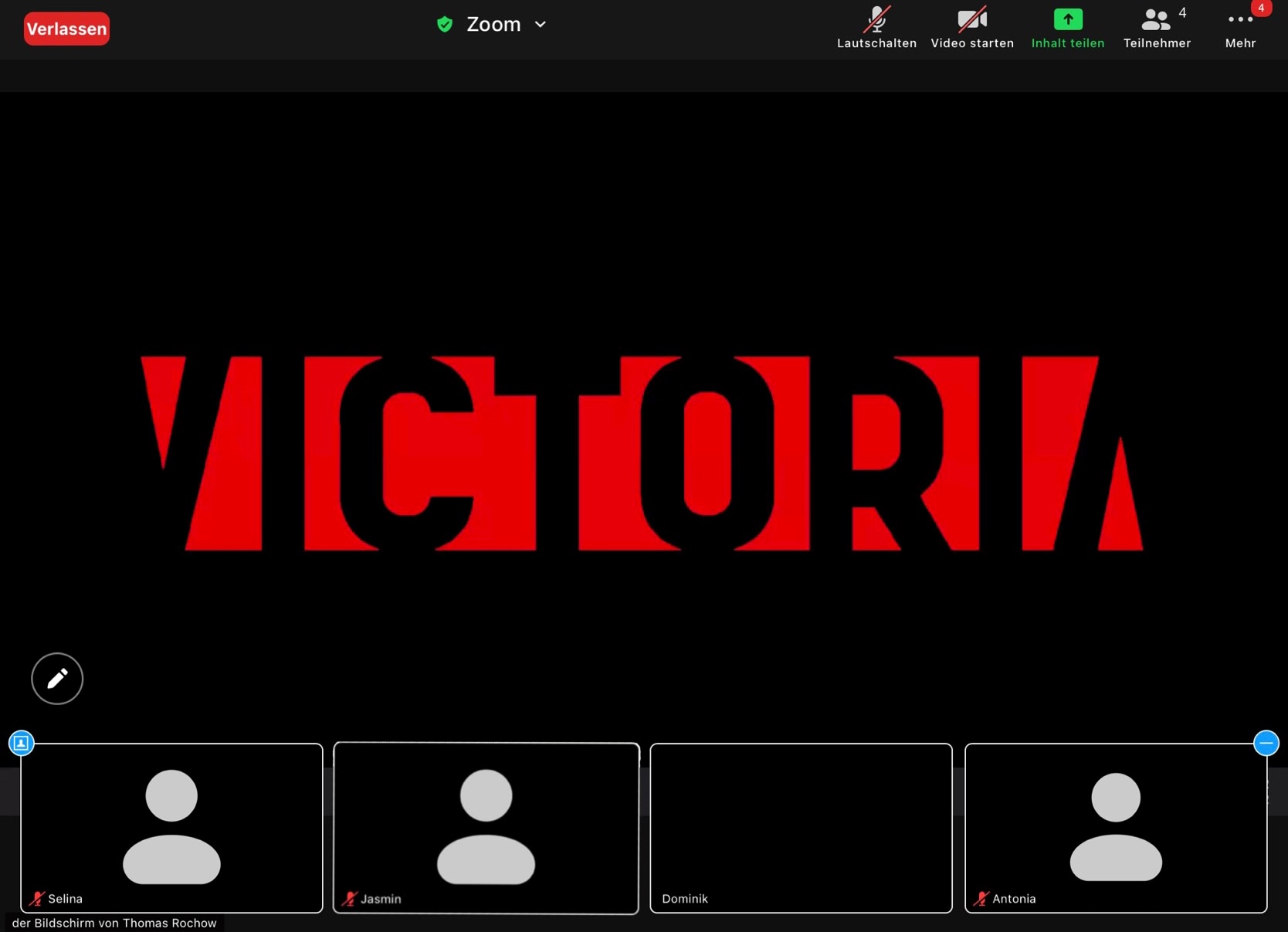Click the 'der Bildschirm von Thomas Rochow' label
The width and height of the screenshot is (1288, 932).
click(x=114, y=923)
